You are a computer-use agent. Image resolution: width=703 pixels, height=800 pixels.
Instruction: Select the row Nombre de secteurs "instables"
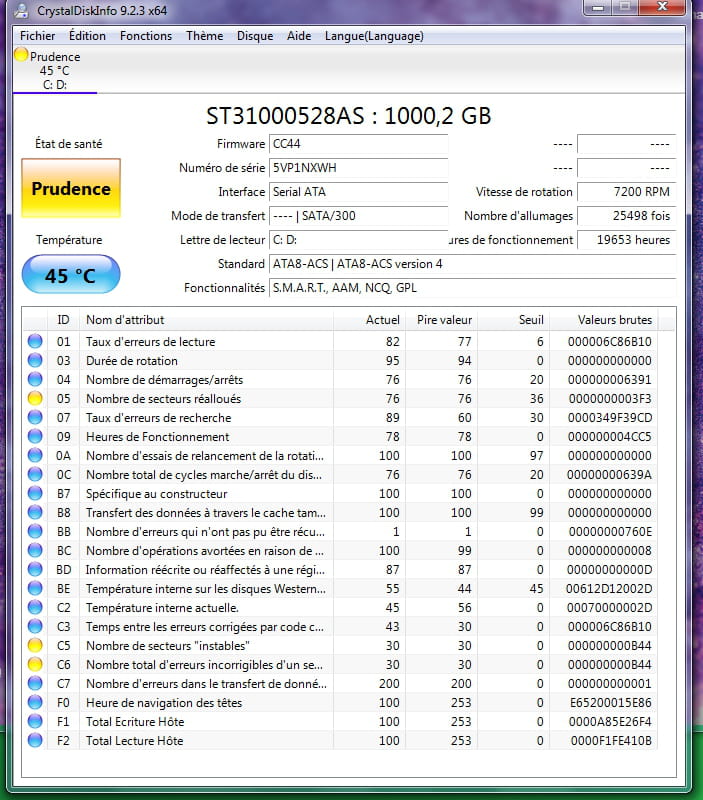click(340, 645)
